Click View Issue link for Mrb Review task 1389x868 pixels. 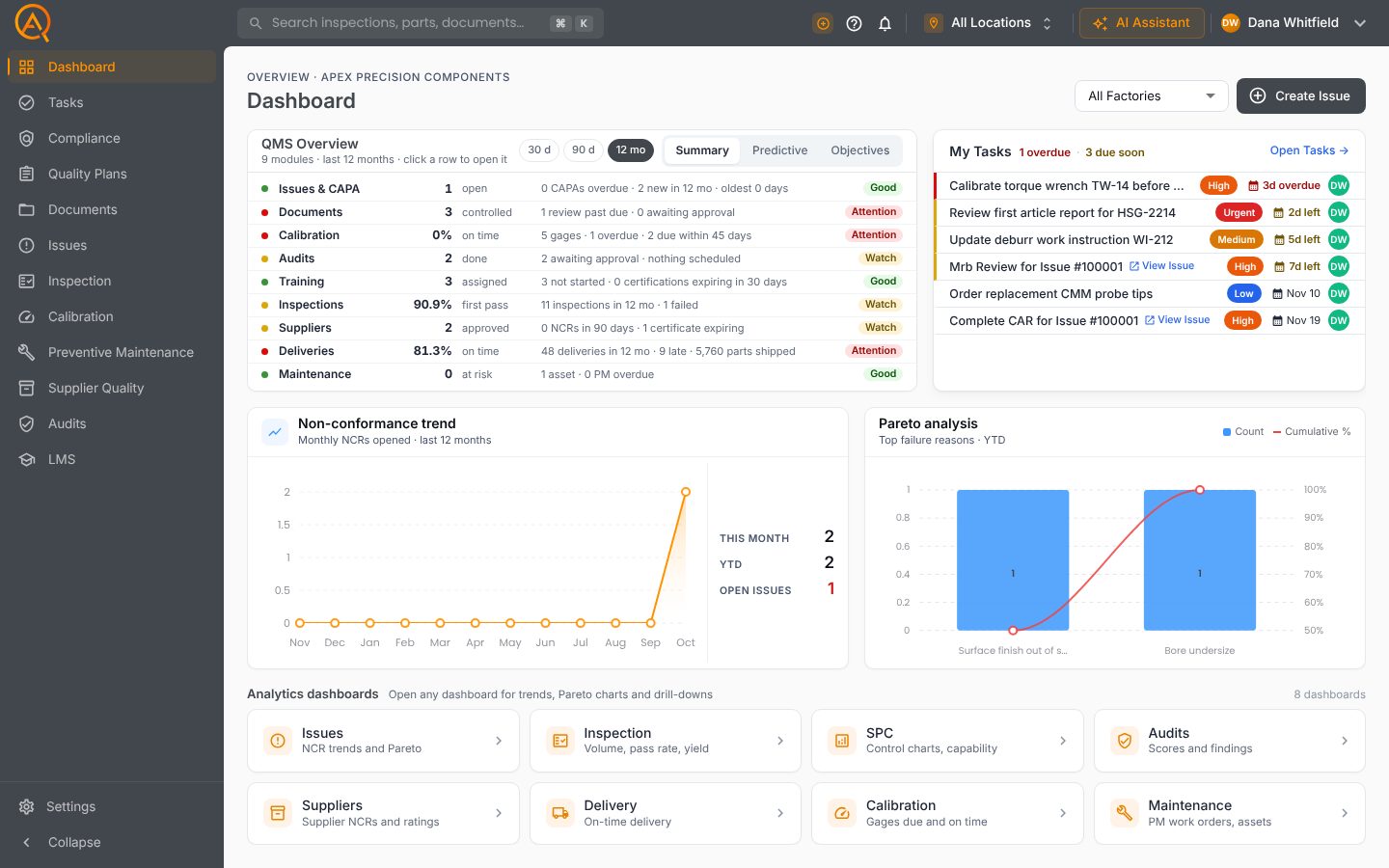click(1162, 266)
